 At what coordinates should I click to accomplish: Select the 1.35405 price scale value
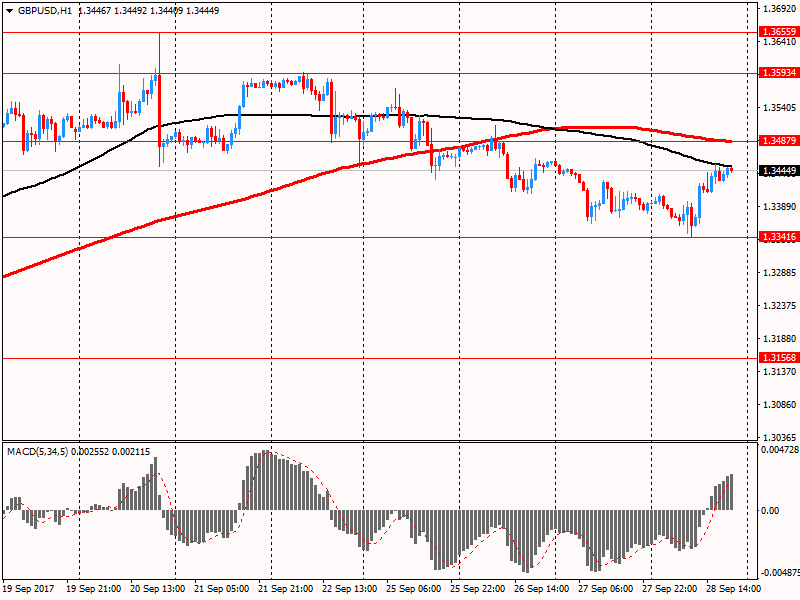tap(780, 108)
